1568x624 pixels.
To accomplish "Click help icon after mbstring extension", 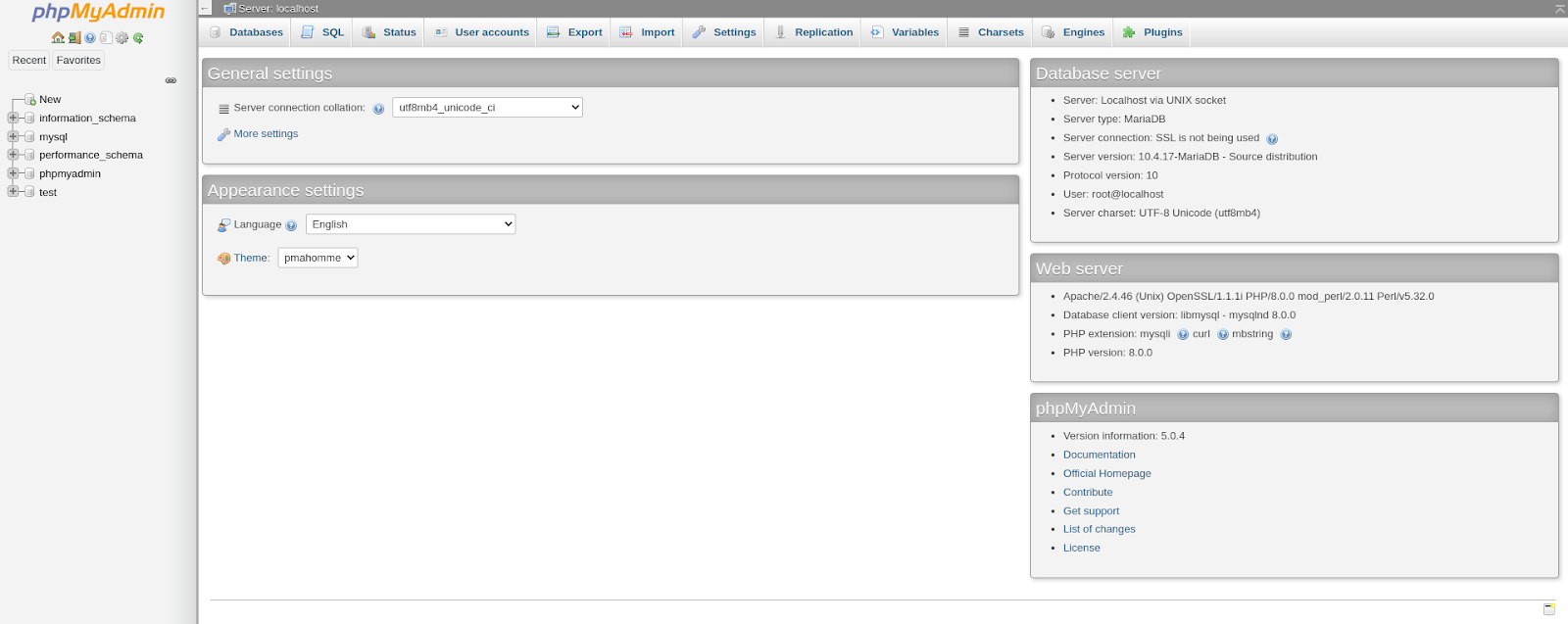I will click(x=1286, y=335).
